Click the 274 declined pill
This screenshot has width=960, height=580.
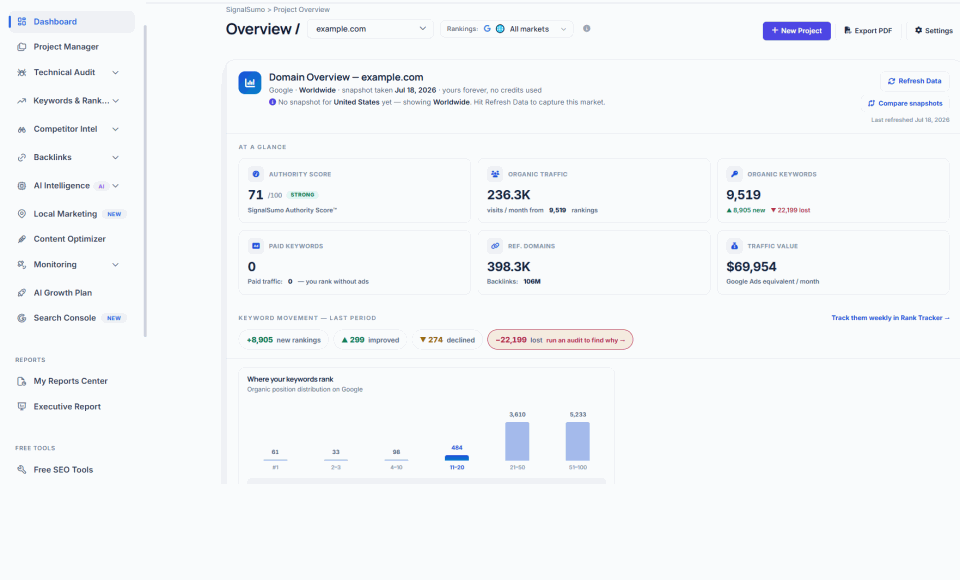coord(447,340)
